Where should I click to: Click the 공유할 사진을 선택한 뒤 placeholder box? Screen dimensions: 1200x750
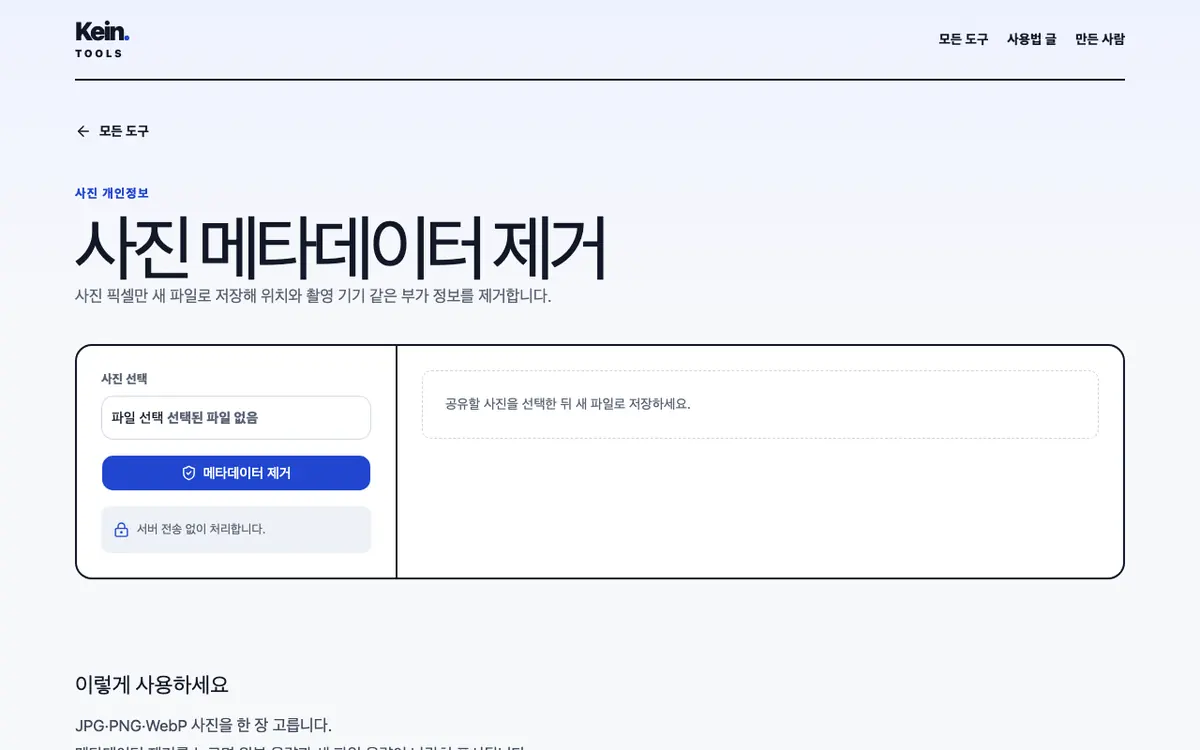[x=760, y=404]
